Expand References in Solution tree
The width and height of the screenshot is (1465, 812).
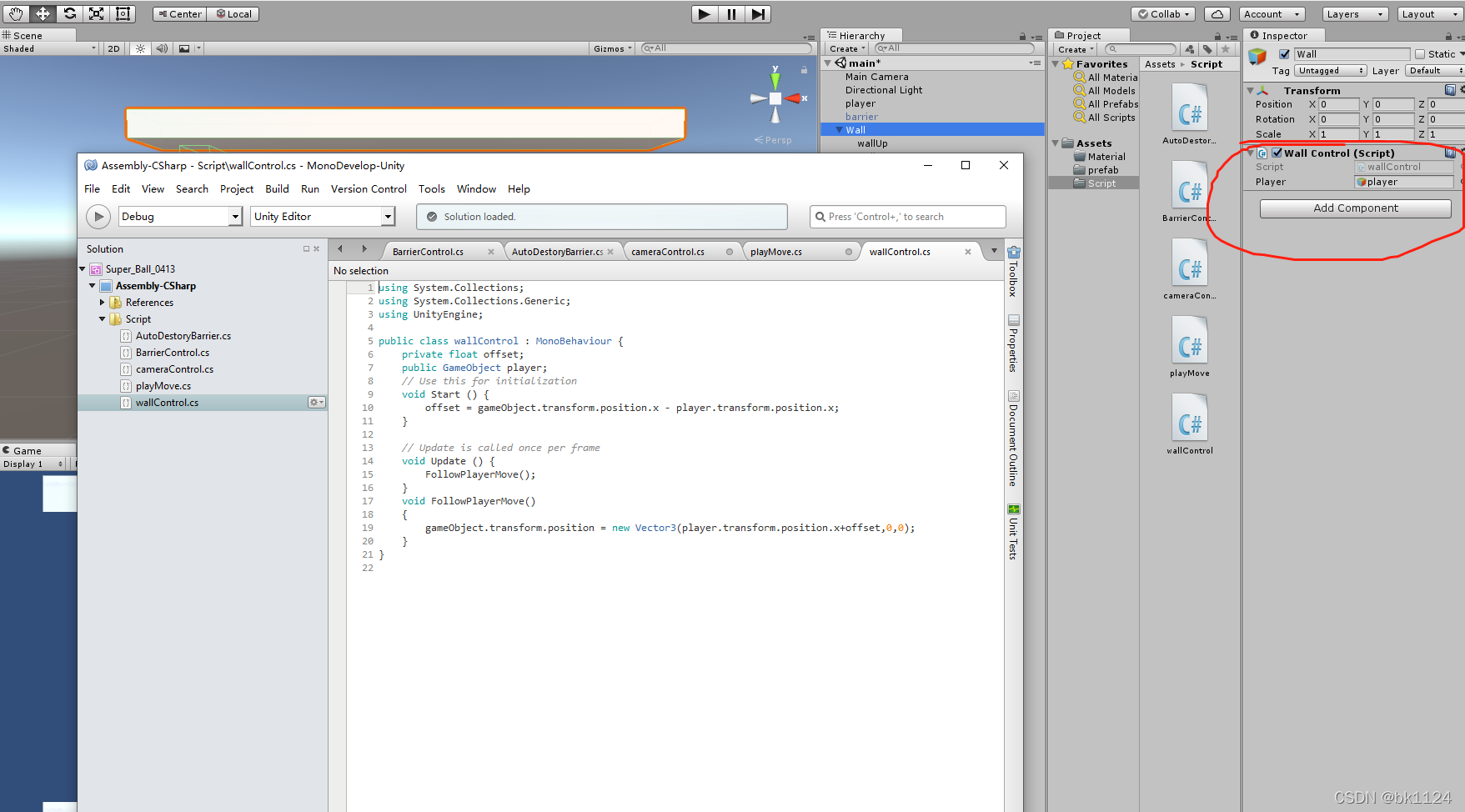pos(103,303)
